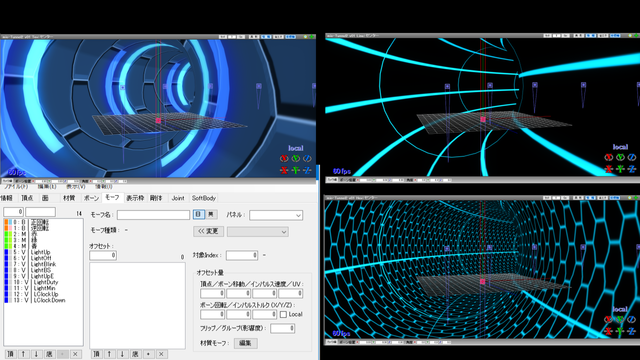Switch to the 表示枠 tab

point(135,198)
